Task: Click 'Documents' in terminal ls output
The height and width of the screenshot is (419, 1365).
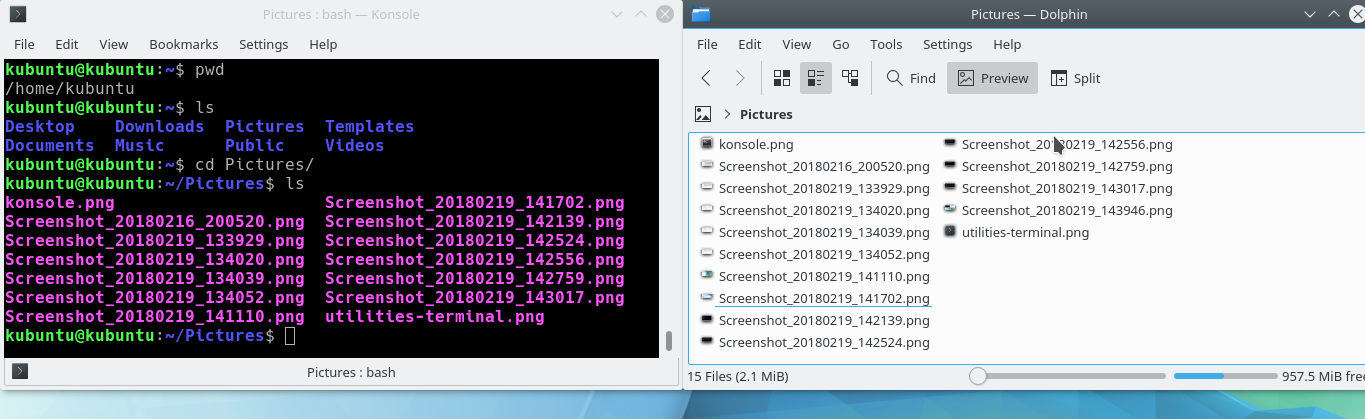Action: click(50, 145)
